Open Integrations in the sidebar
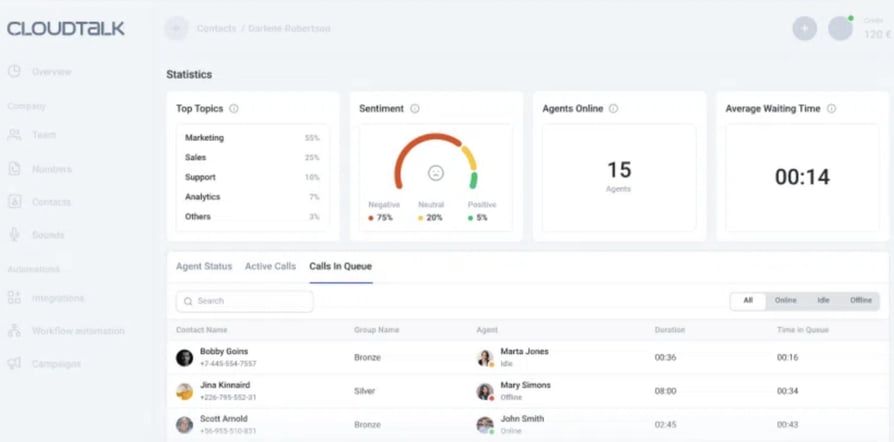The height and width of the screenshot is (442, 894). pyautogui.click(x=58, y=298)
